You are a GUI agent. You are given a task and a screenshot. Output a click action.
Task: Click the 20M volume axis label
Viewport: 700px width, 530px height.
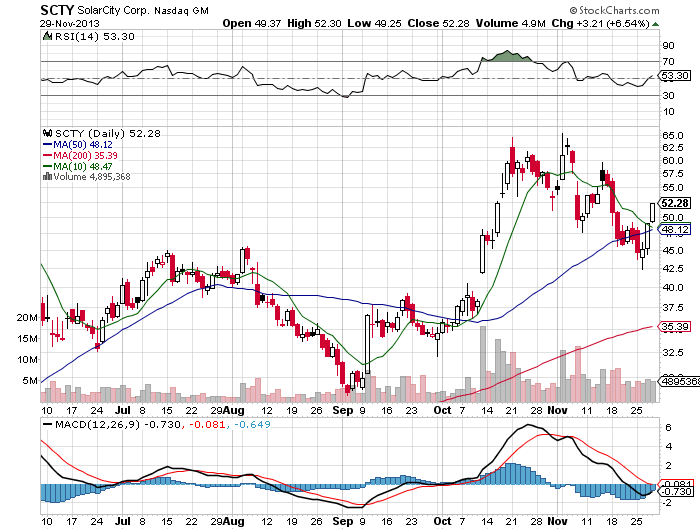(27, 318)
